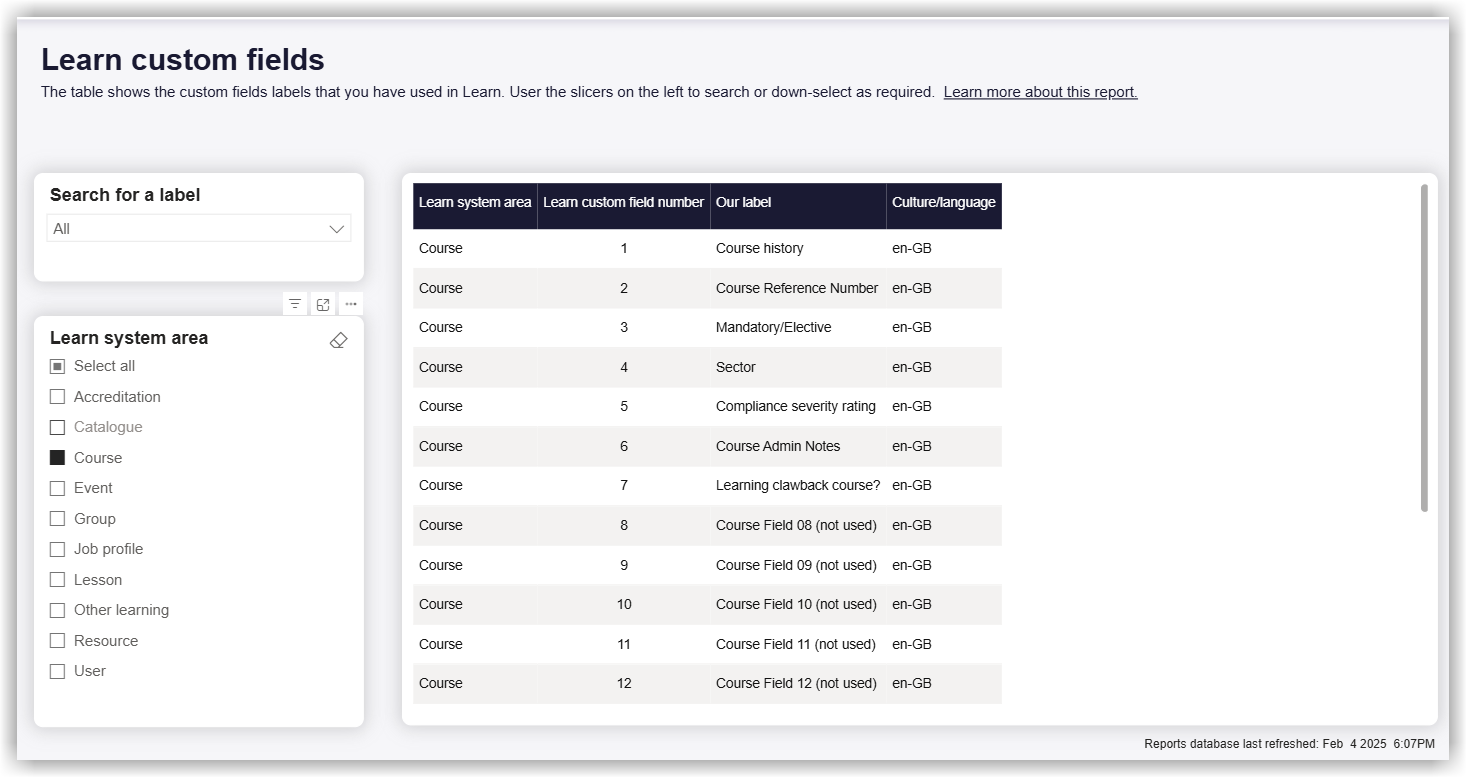
Task: Check the Event checkbox
Action: tap(57, 488)
